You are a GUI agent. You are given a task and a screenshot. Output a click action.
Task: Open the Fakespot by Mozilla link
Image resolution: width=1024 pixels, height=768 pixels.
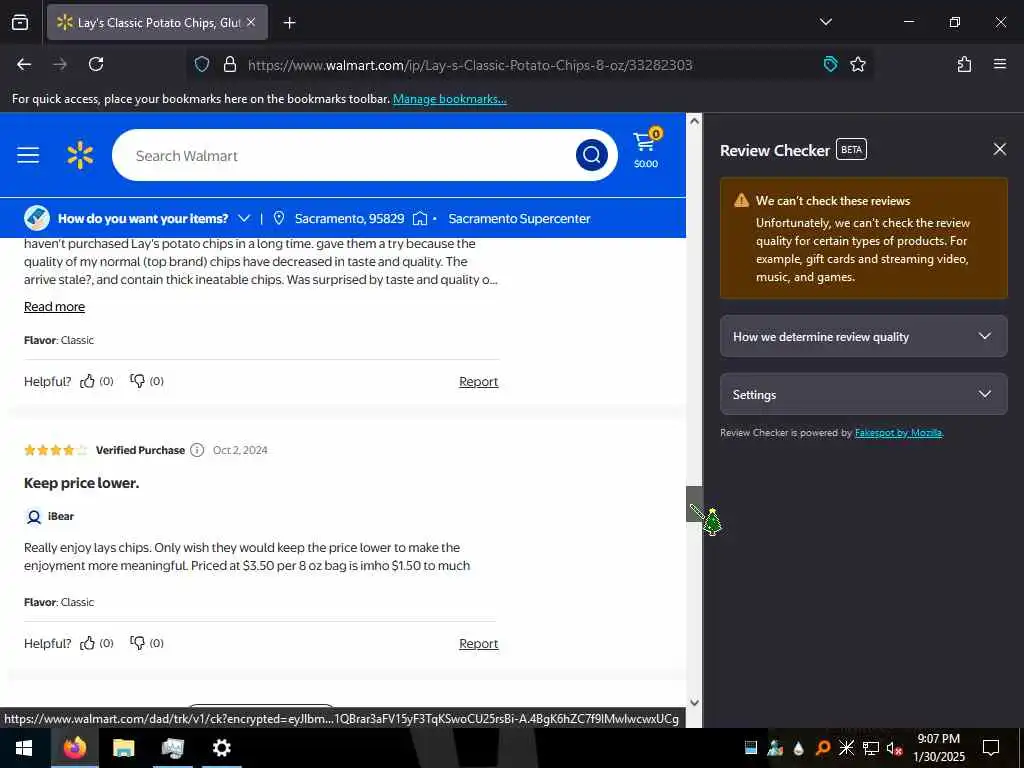click(x=898, y=433)
